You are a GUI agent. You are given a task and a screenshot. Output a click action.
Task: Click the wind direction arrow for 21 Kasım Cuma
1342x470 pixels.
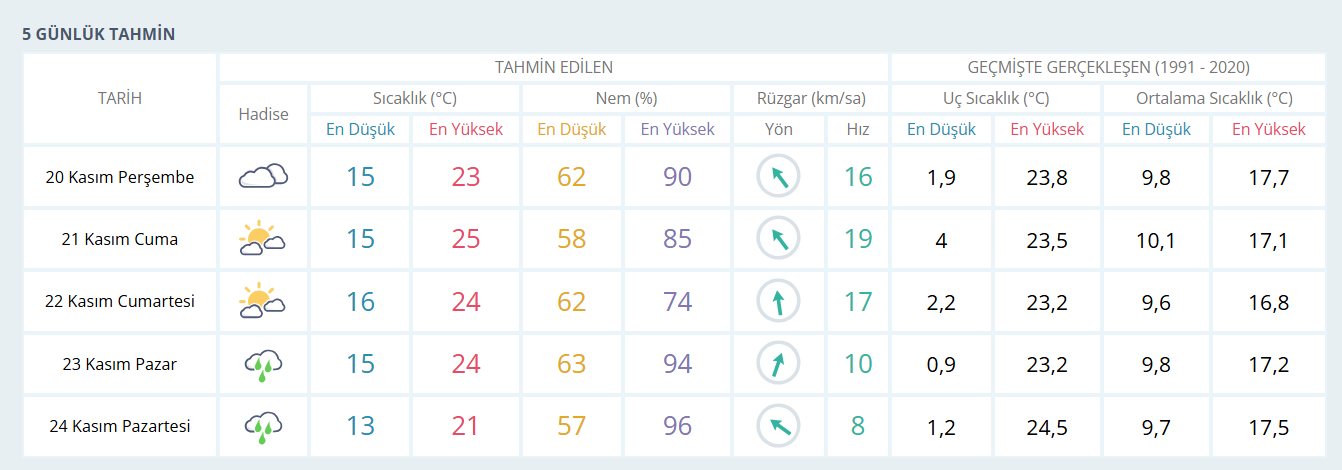[778, 239]
